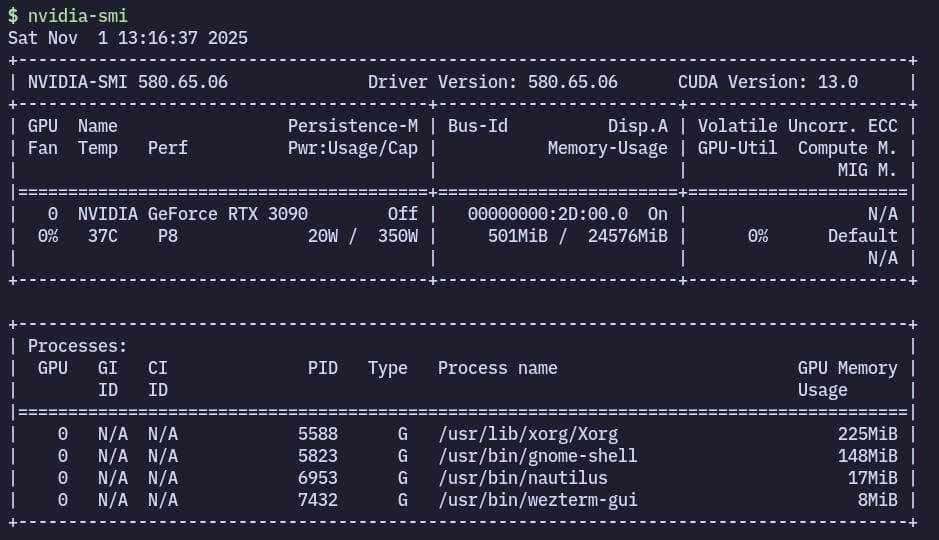
Task: Click the Default compute mode value
Action: coord(862,236)
